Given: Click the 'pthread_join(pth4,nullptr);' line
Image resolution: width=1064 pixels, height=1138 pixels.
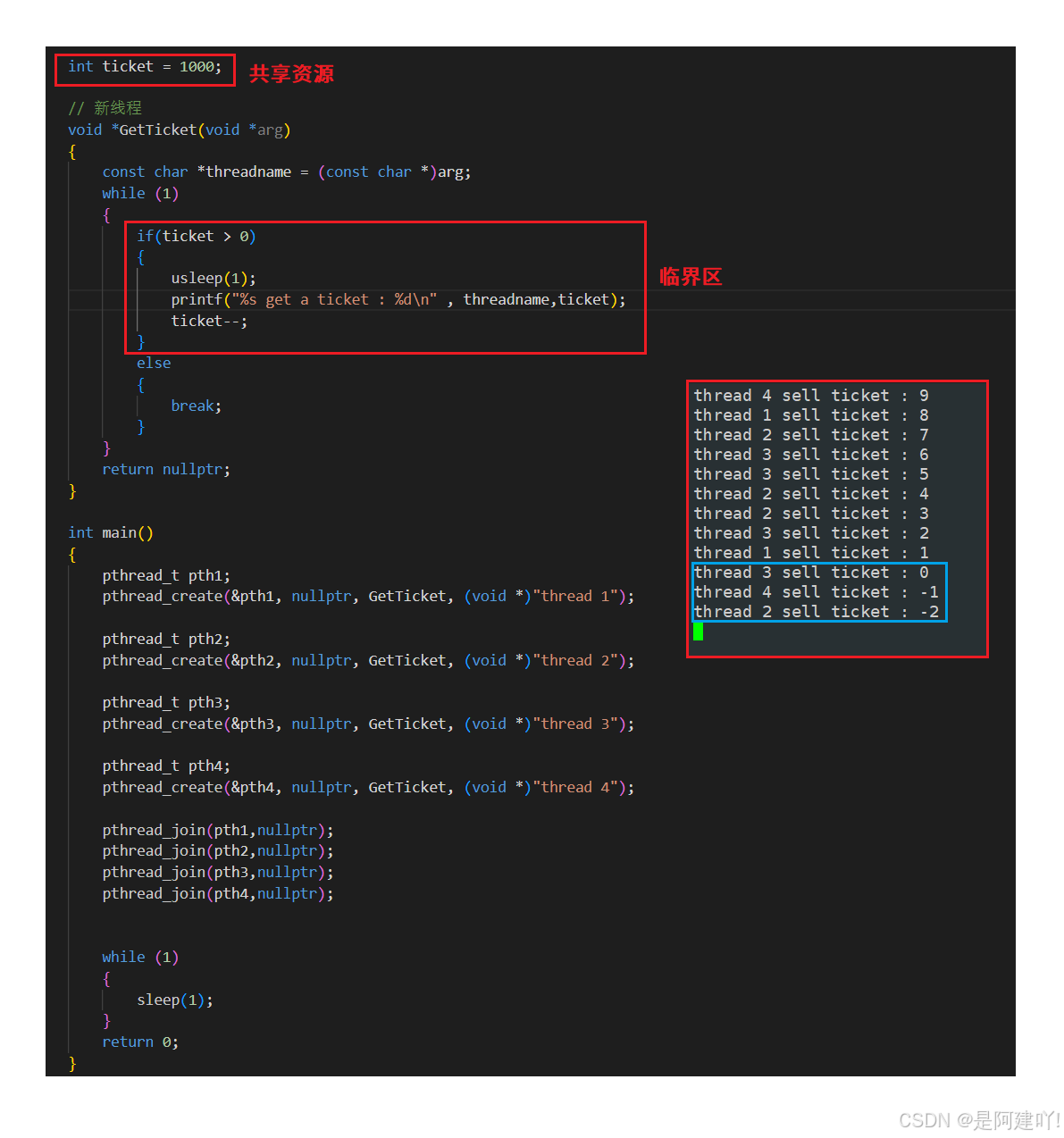Looking at the screenshot, I should (x=218, y=893).
